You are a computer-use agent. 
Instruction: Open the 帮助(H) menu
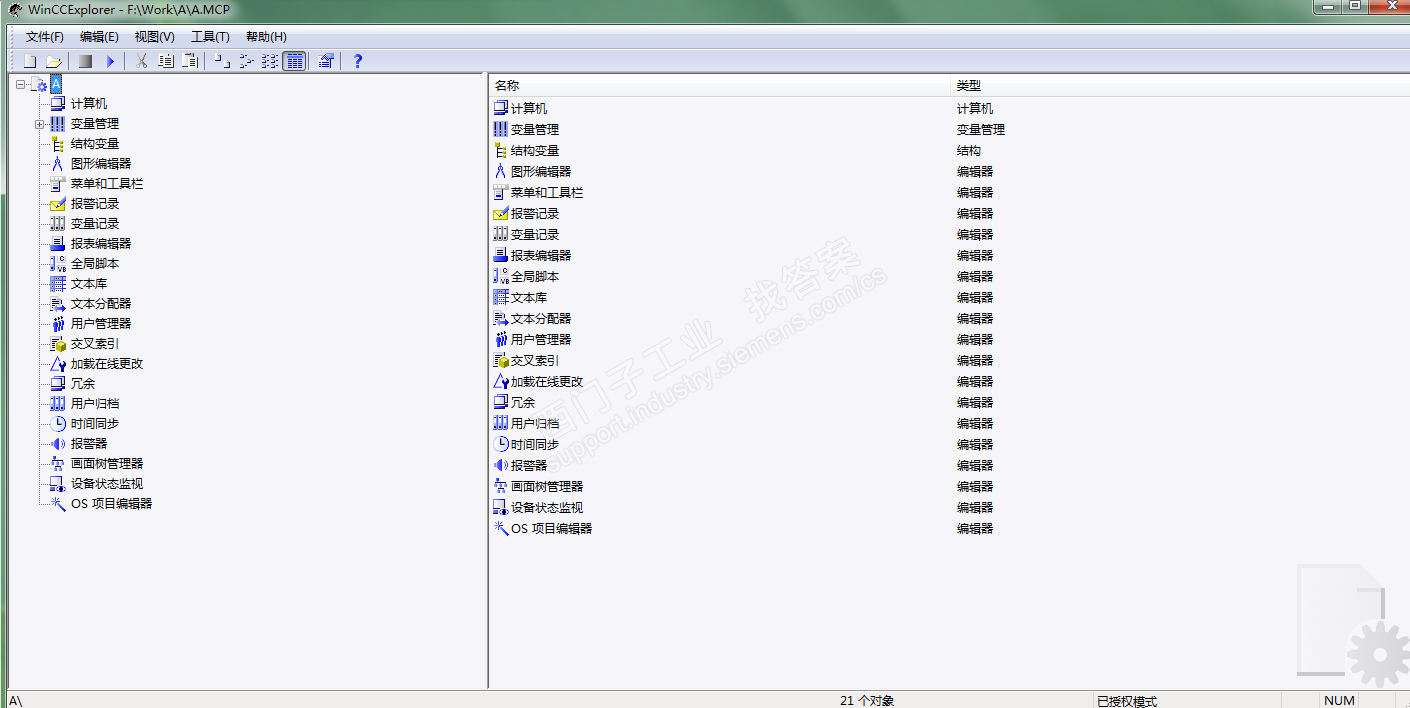click(x=266, y=36)
